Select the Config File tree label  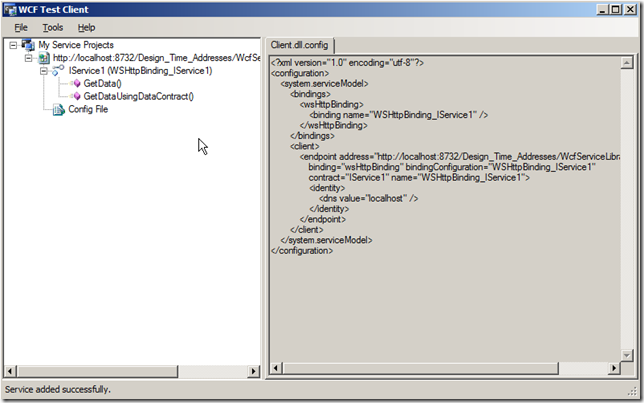click(x=88, y=109)
